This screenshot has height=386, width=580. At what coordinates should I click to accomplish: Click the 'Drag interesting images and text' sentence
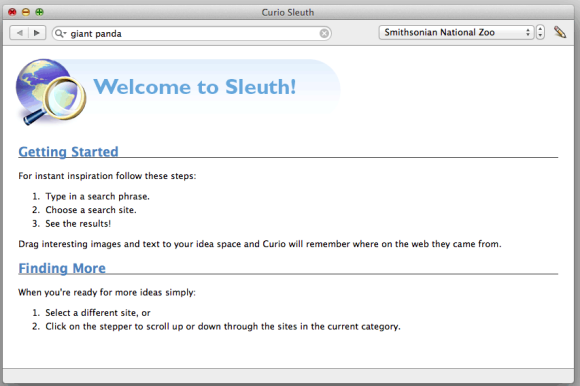(x=260, y=244)
